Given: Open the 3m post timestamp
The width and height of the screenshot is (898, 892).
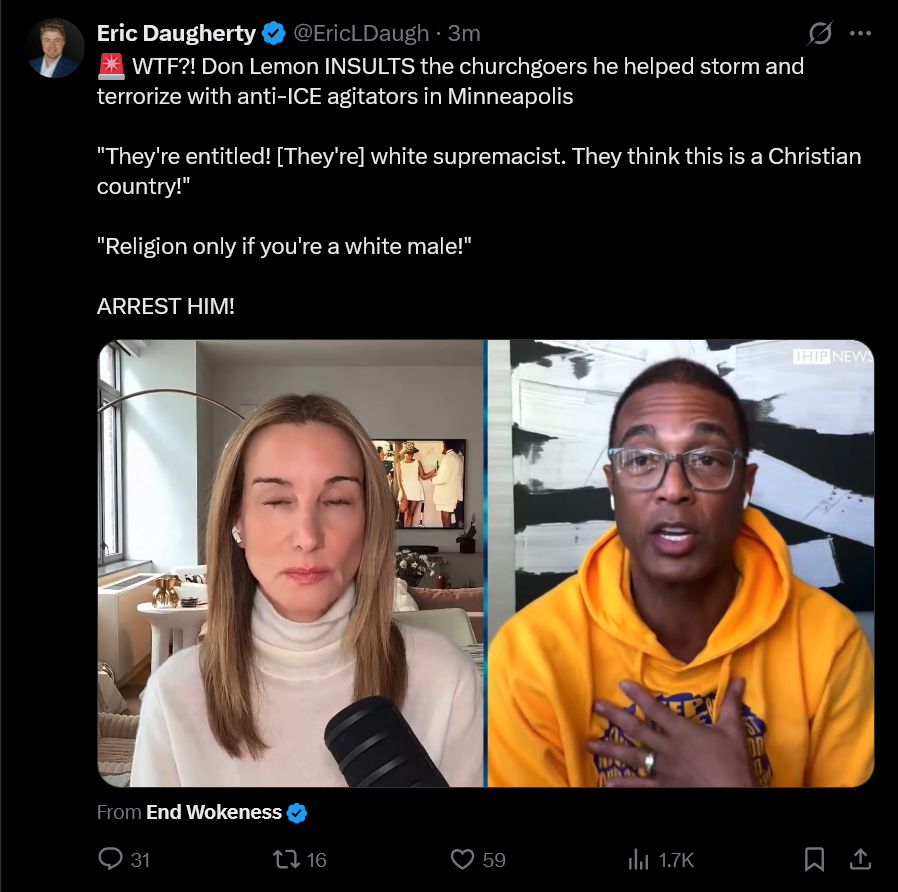Looking at the screenshot, I should click(464, 33).
